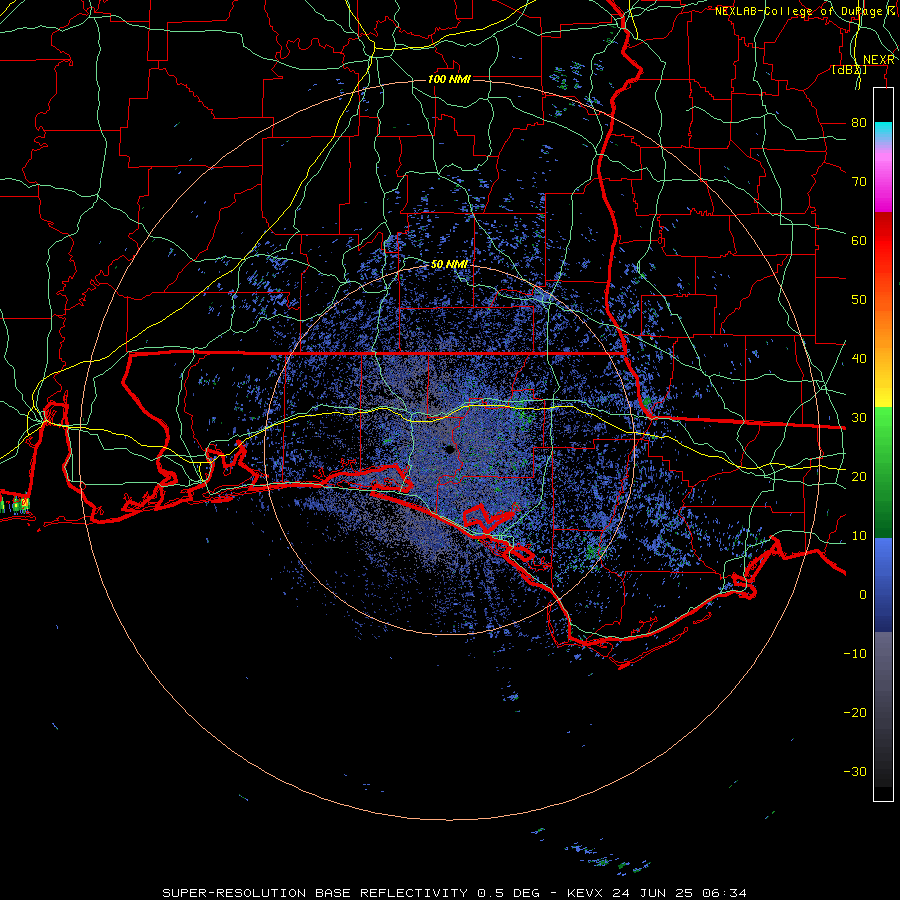Click the 100 NMI range ring label
This screenshot has width=900, height=900.
(449, 79)
